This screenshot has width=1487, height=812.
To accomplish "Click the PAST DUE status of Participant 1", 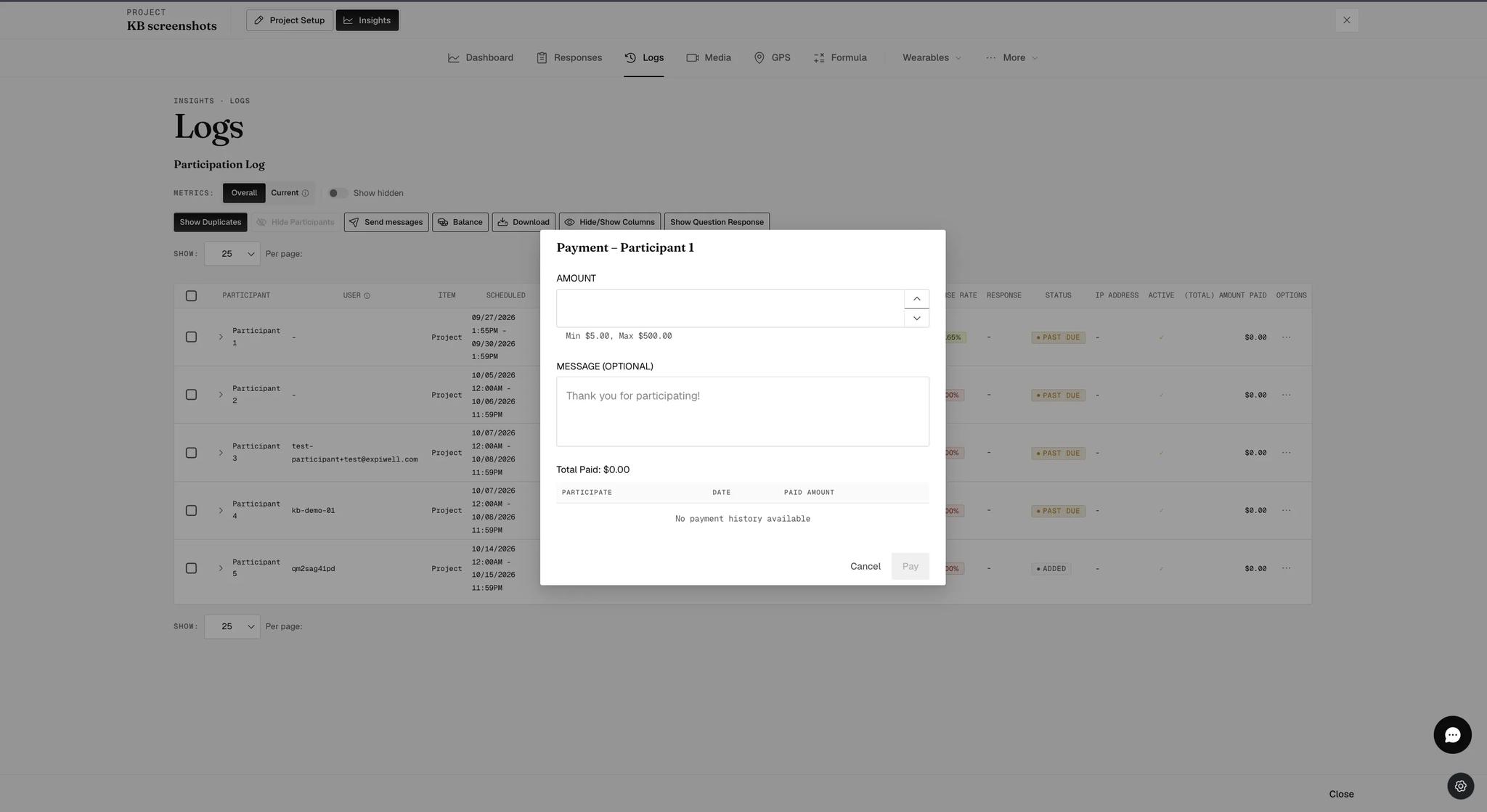I will coord(1058,337).
